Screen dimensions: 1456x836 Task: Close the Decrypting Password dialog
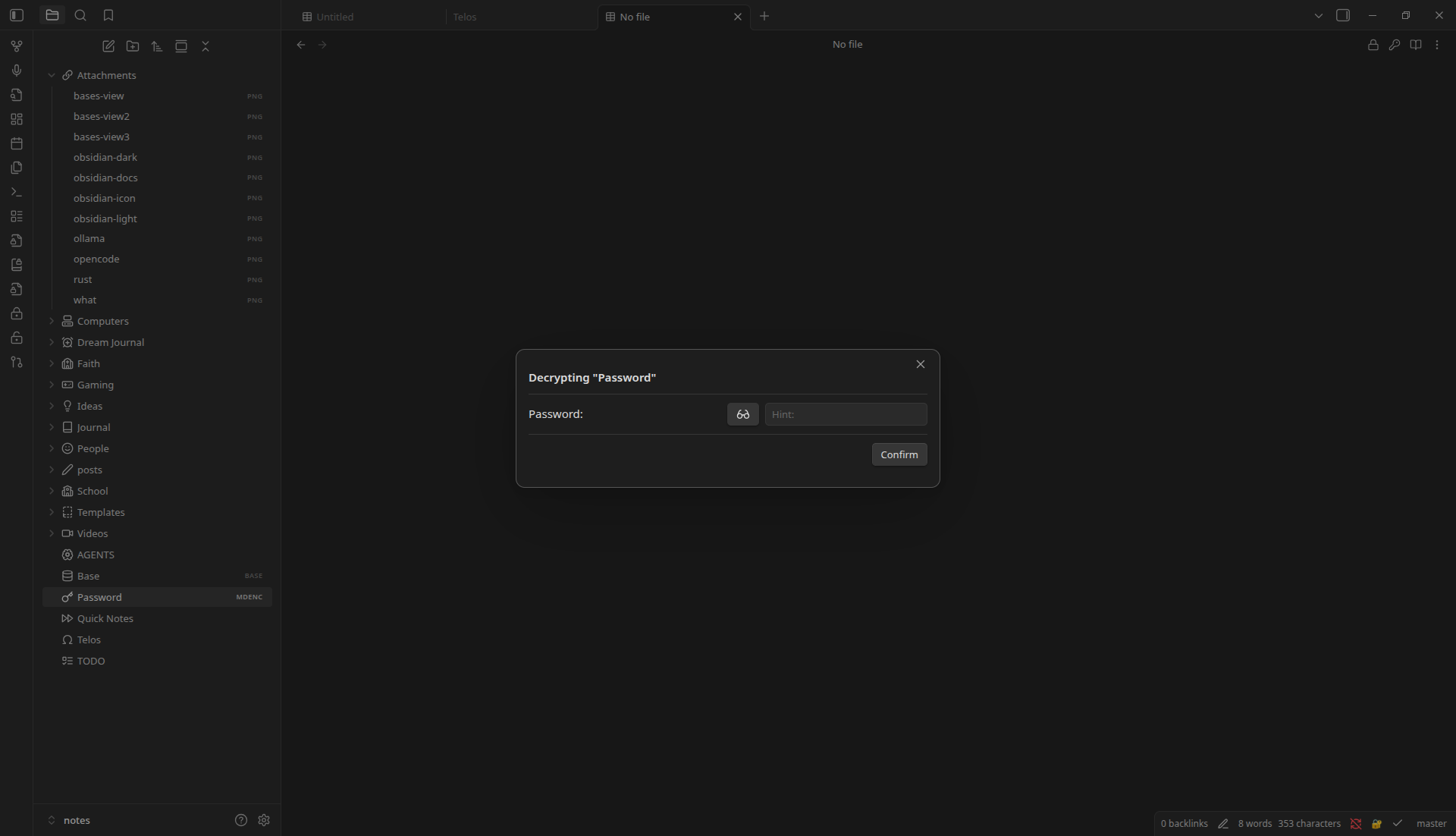[920, 364]
